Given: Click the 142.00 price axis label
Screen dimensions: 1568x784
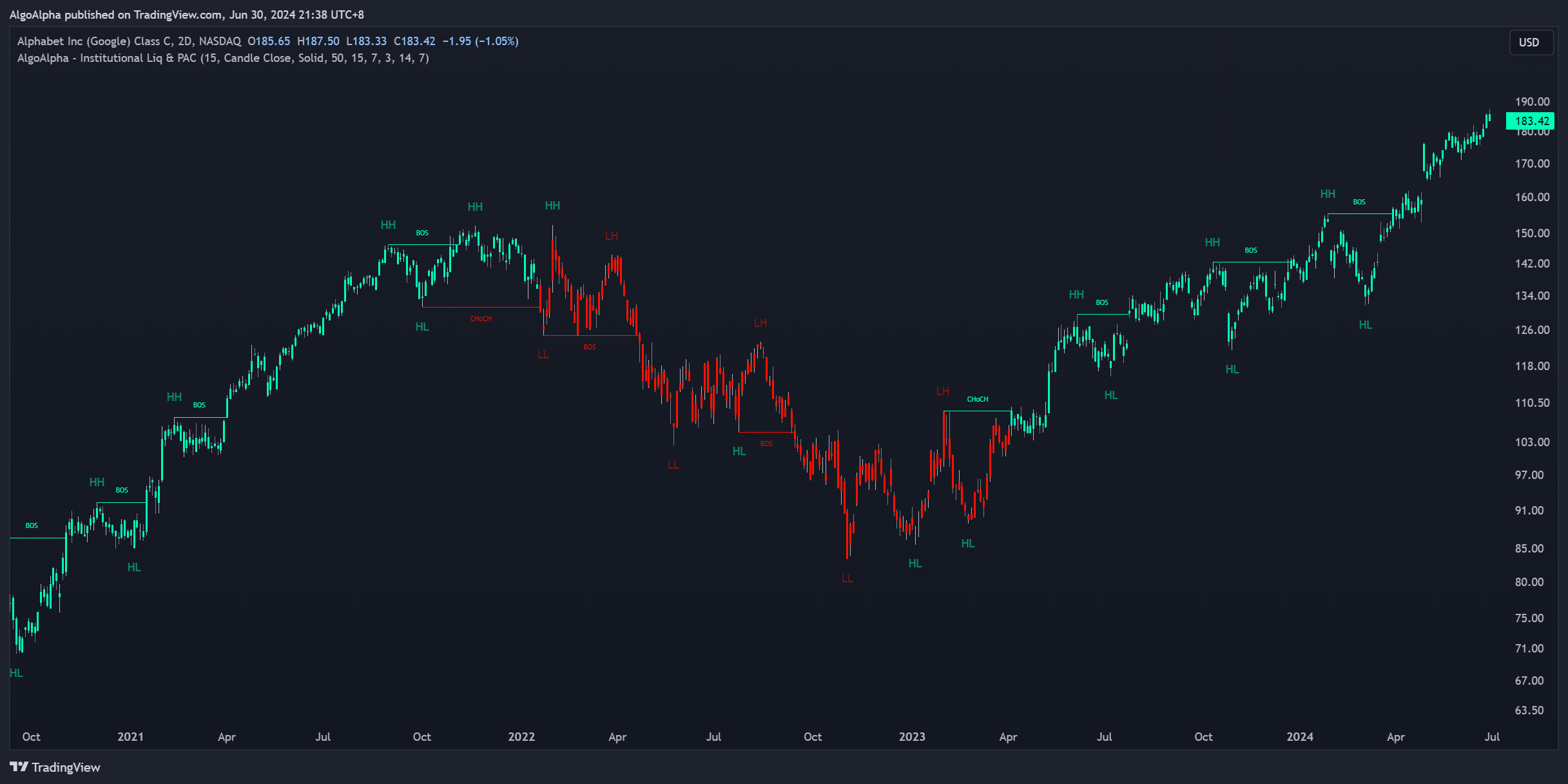Looking at the screenshot, I should tap(1532, 264).
